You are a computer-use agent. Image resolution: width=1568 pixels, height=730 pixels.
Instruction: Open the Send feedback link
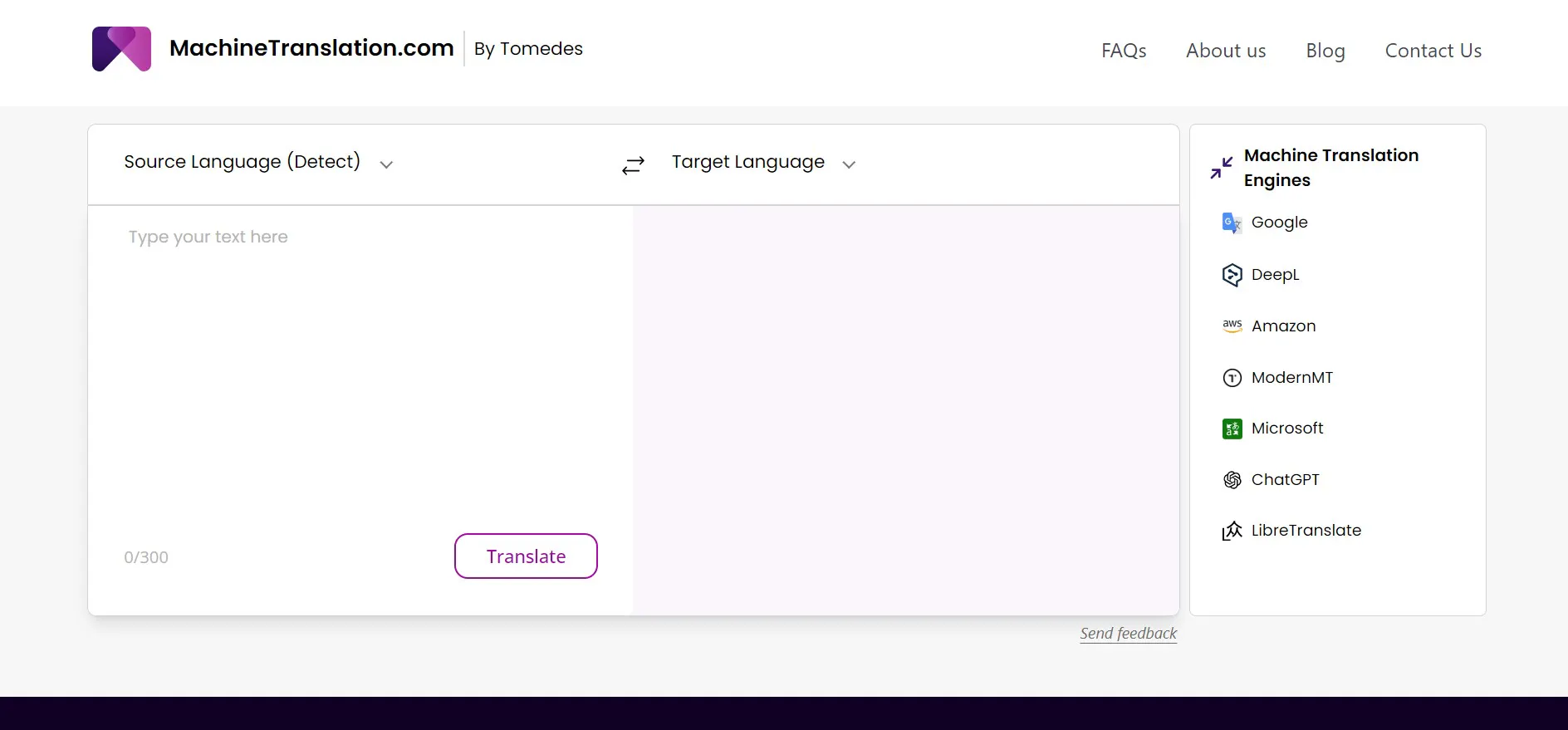1129,634
